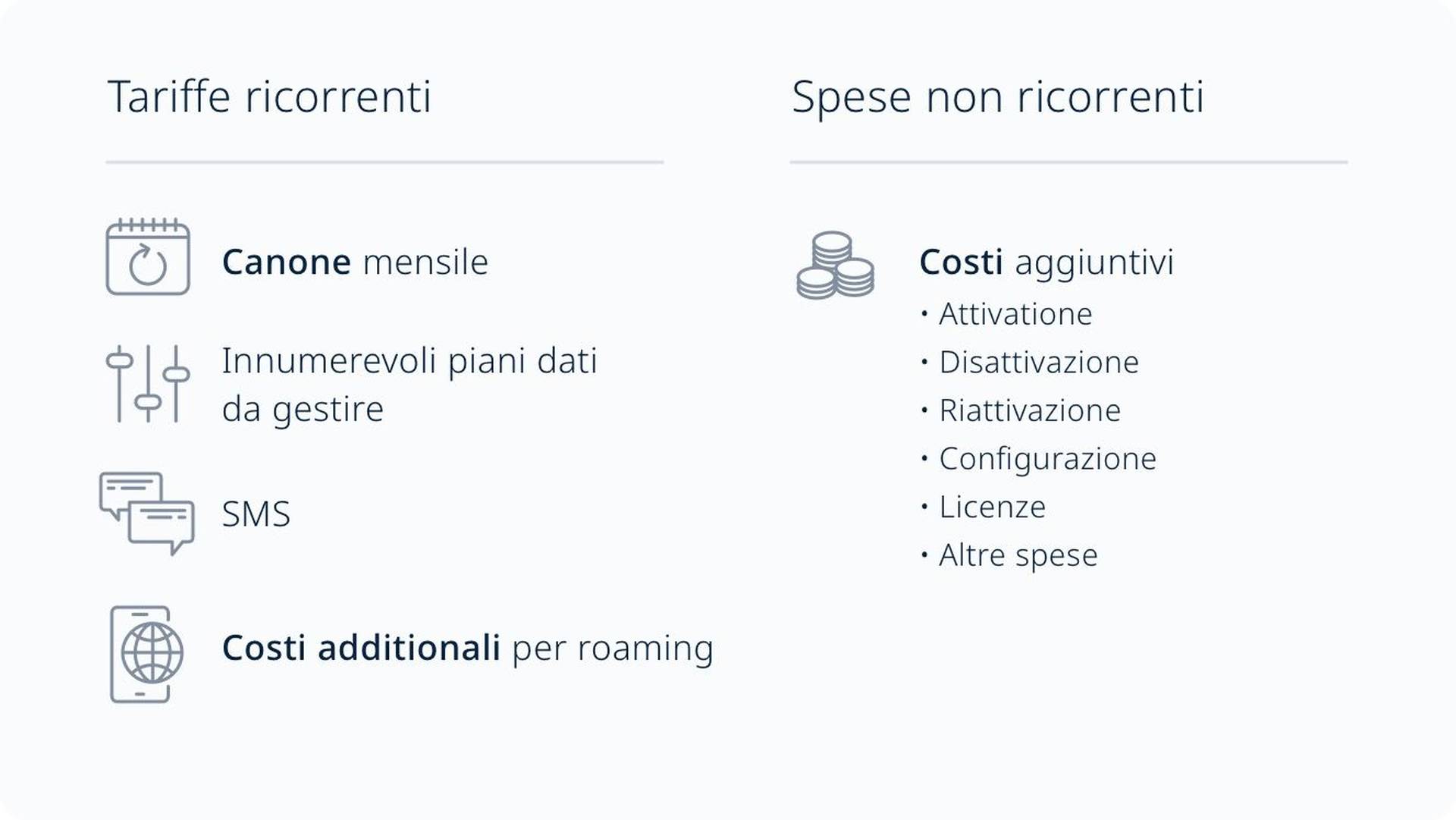This screenshot has height=820, width=1456.
Task: Click the divider under Tariffe ricorrenti
Action: (x=385, y=162)
